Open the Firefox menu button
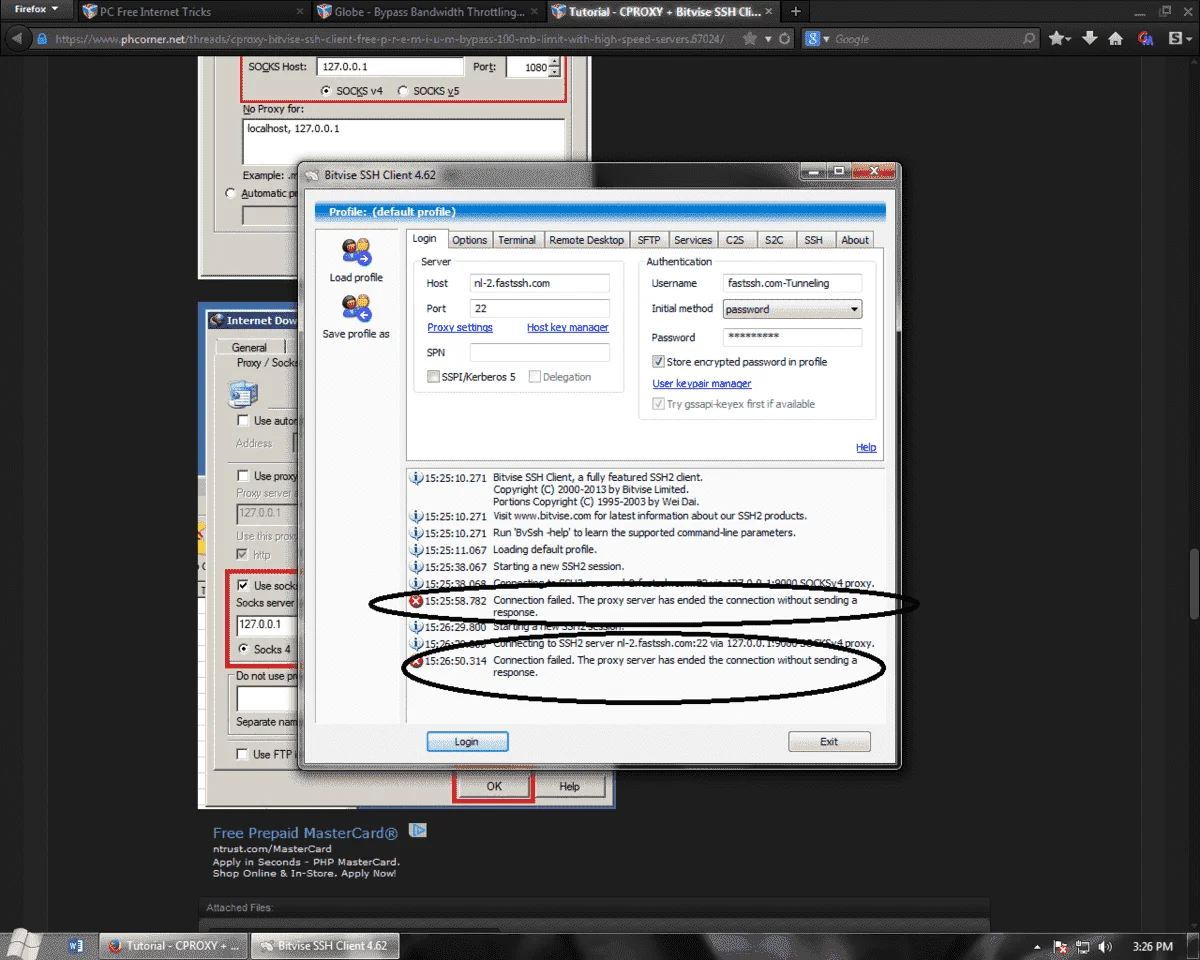Viewport: 1200px width, 960px height. [36, 9]
